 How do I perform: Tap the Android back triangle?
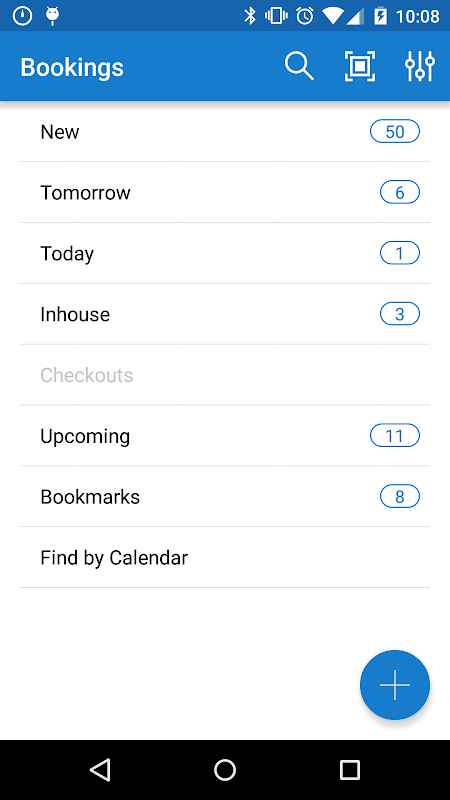click(x=100, y=769)
